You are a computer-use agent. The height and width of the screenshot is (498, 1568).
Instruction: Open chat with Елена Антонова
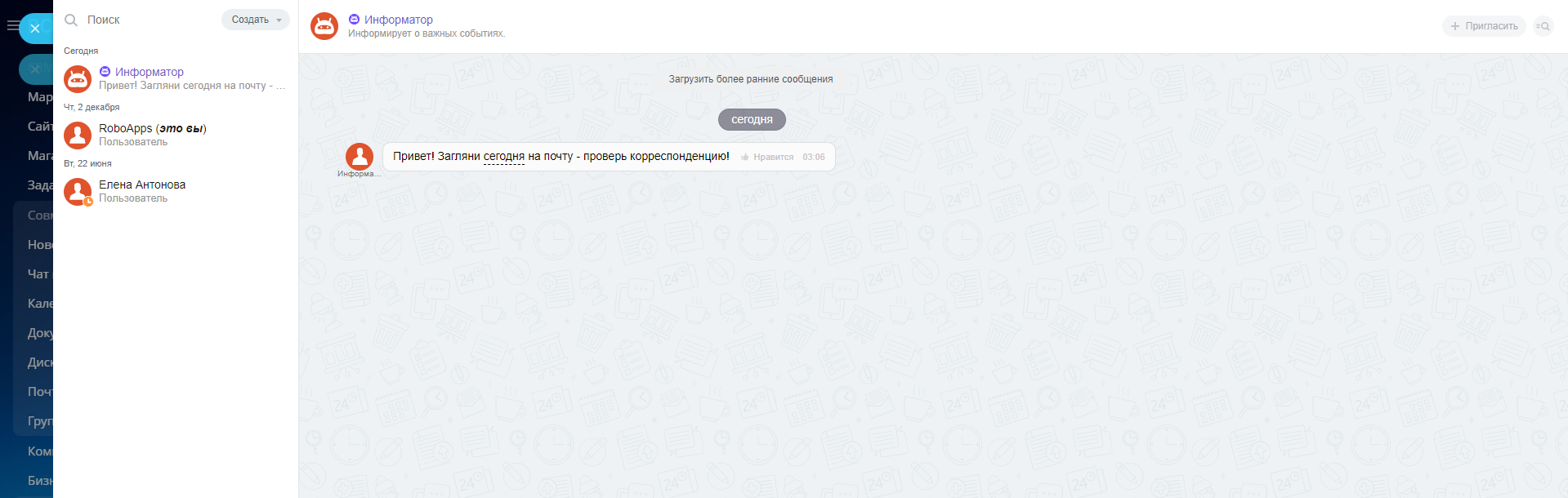point(176,191)
